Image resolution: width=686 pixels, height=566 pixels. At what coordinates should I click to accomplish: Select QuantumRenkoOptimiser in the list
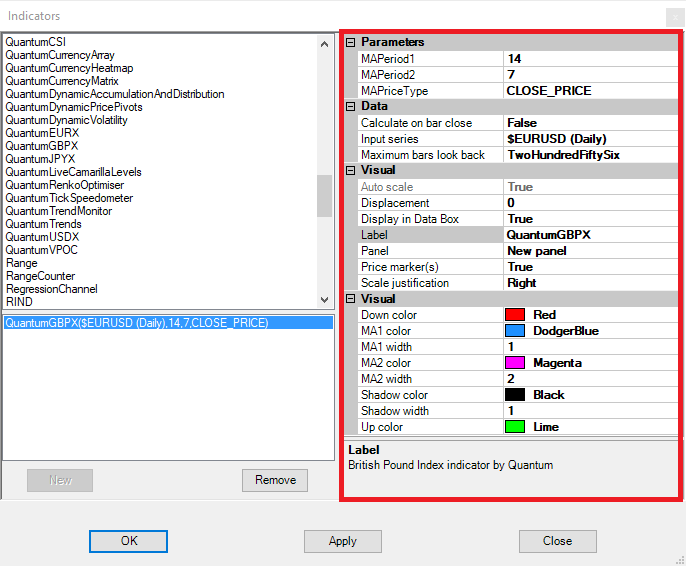point(65,185)
